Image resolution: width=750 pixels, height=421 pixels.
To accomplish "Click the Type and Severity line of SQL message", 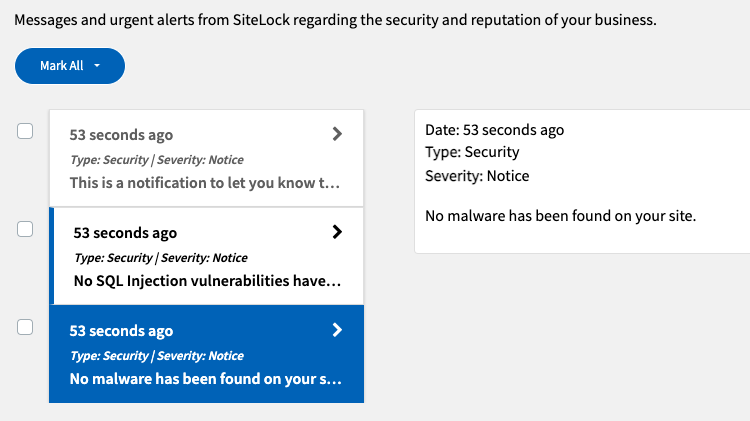I will pyautogui.click(x=161, y=258).
